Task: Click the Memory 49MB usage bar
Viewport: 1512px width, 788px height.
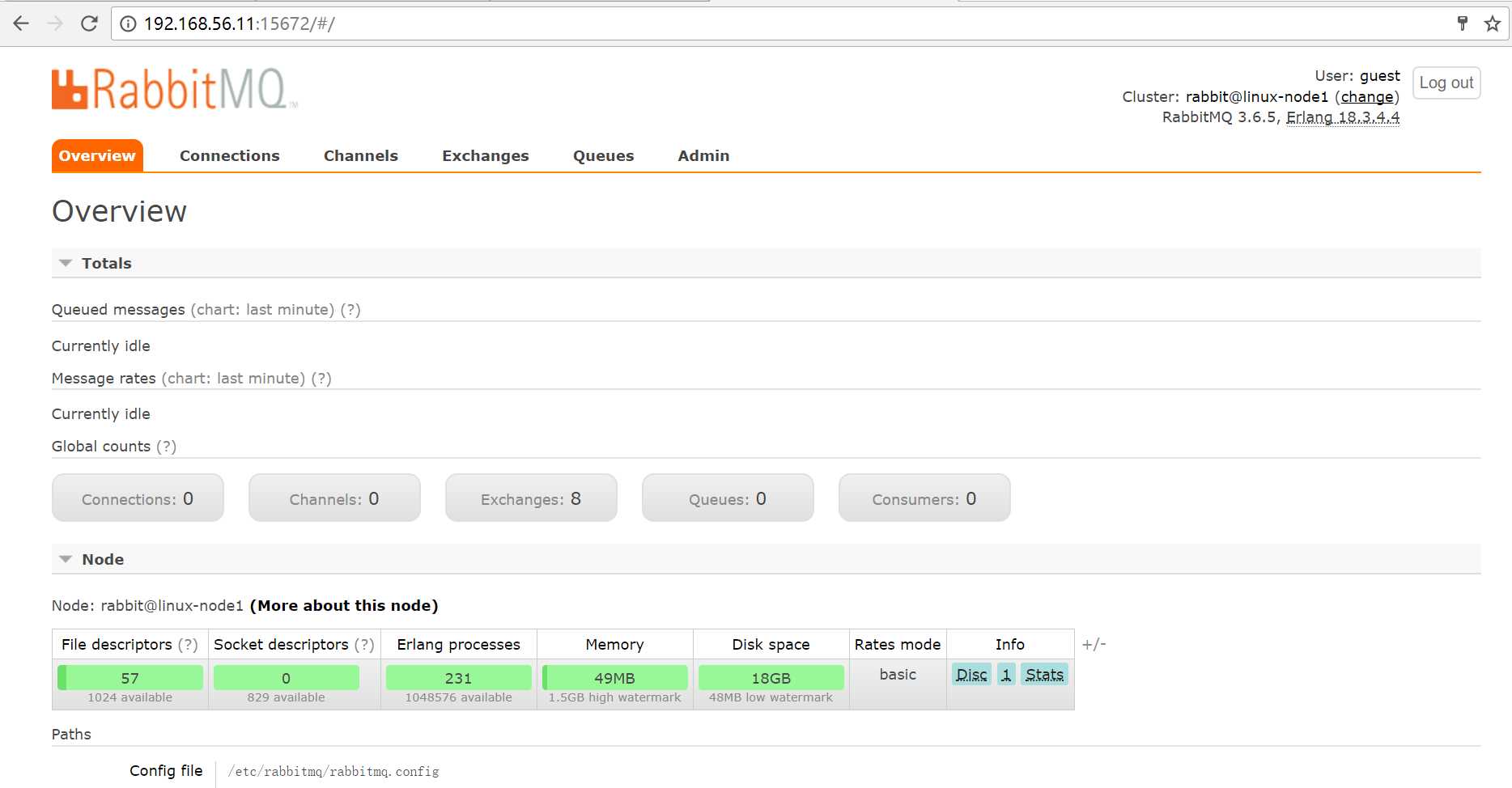Action: 615,678
